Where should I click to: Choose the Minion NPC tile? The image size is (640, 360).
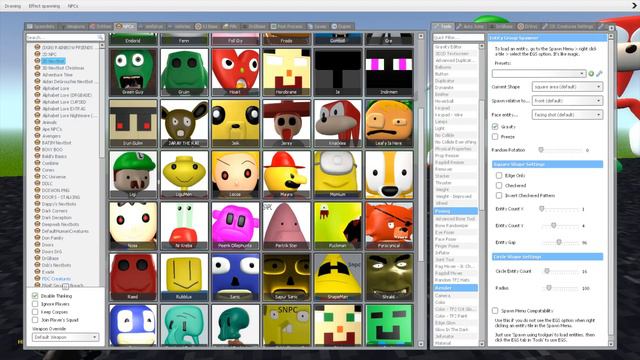[x=338, y=175]
